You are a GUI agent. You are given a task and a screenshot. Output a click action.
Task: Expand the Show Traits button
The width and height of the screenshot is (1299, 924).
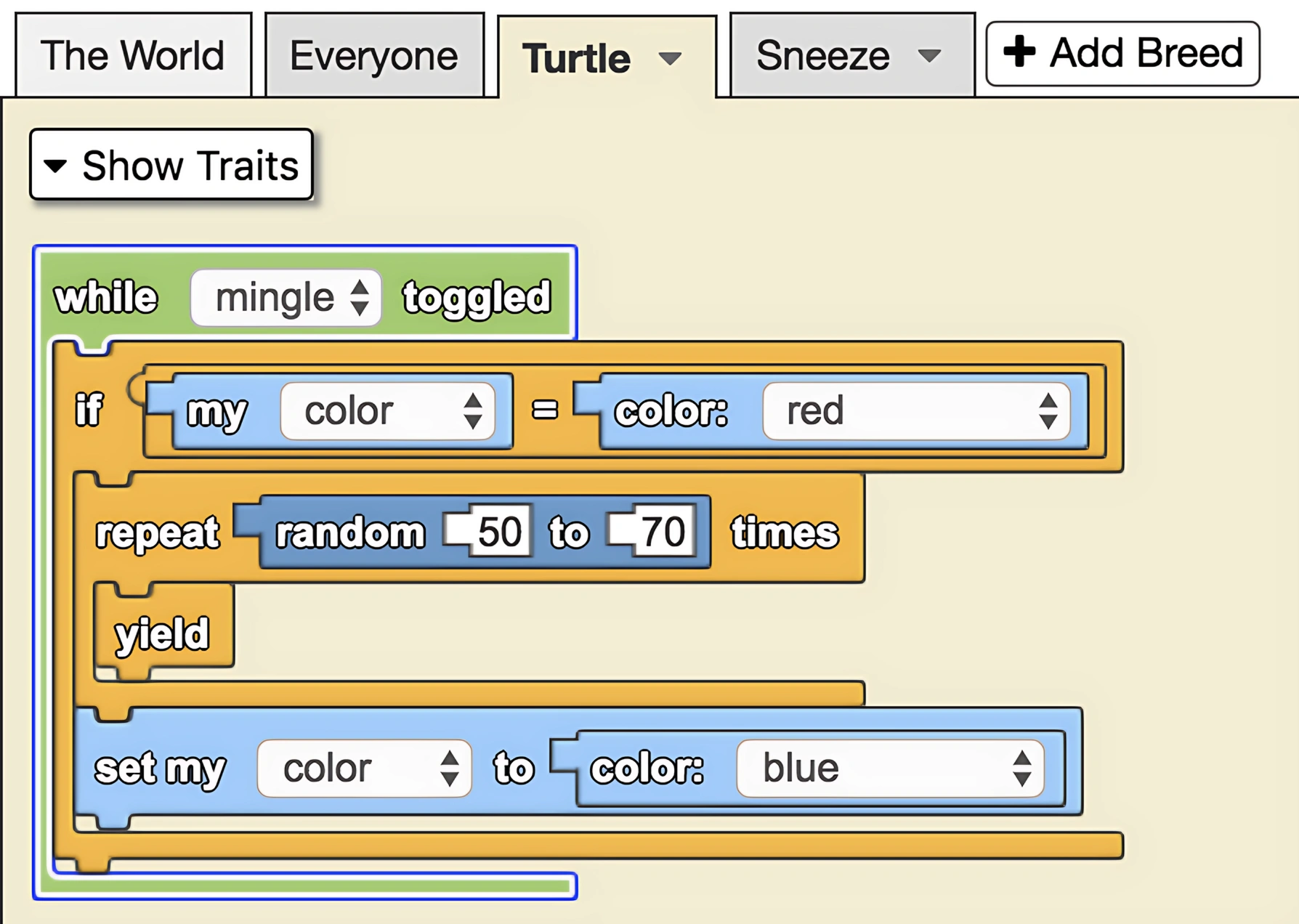(x=171, y=165)
